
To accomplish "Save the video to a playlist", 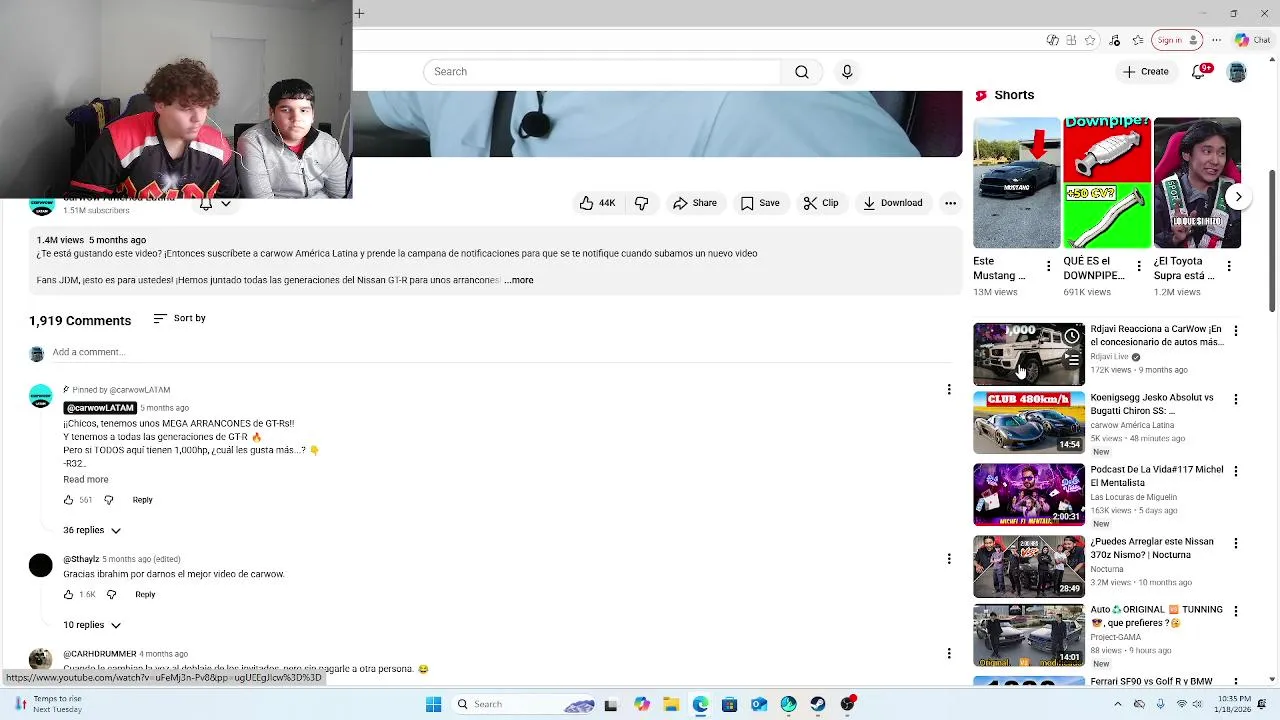I will tap(759, 203).
